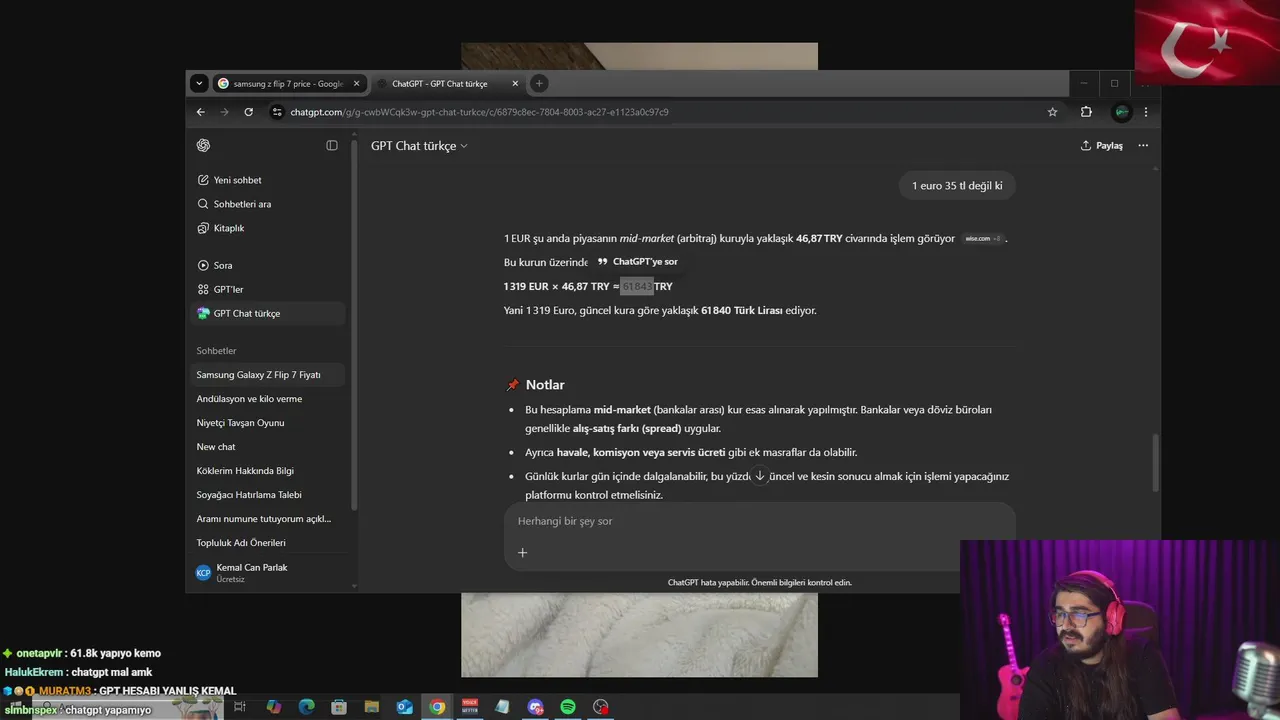Click the chatgpt.com address bar URL
Image resolution: width=1280 pixels, height=720 pixels.
479,112
